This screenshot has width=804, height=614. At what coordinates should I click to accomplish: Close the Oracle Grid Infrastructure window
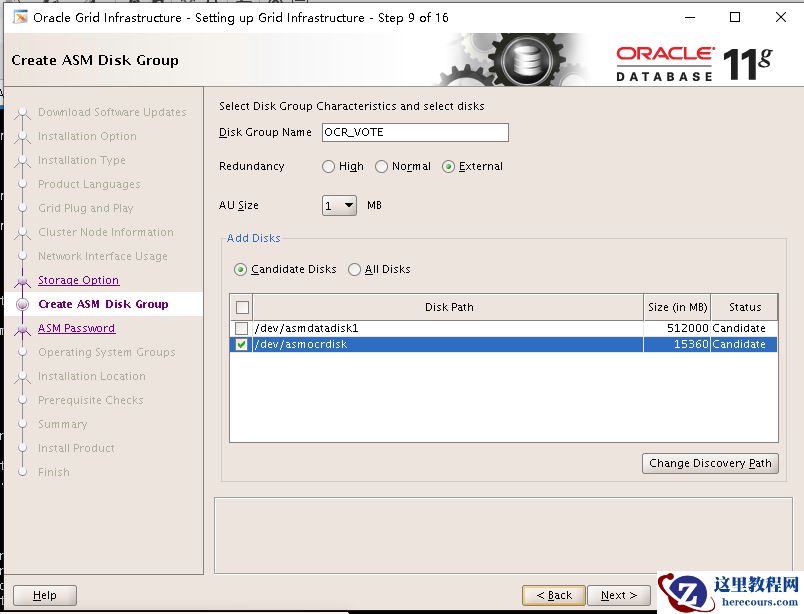click(x=780, y=17)
